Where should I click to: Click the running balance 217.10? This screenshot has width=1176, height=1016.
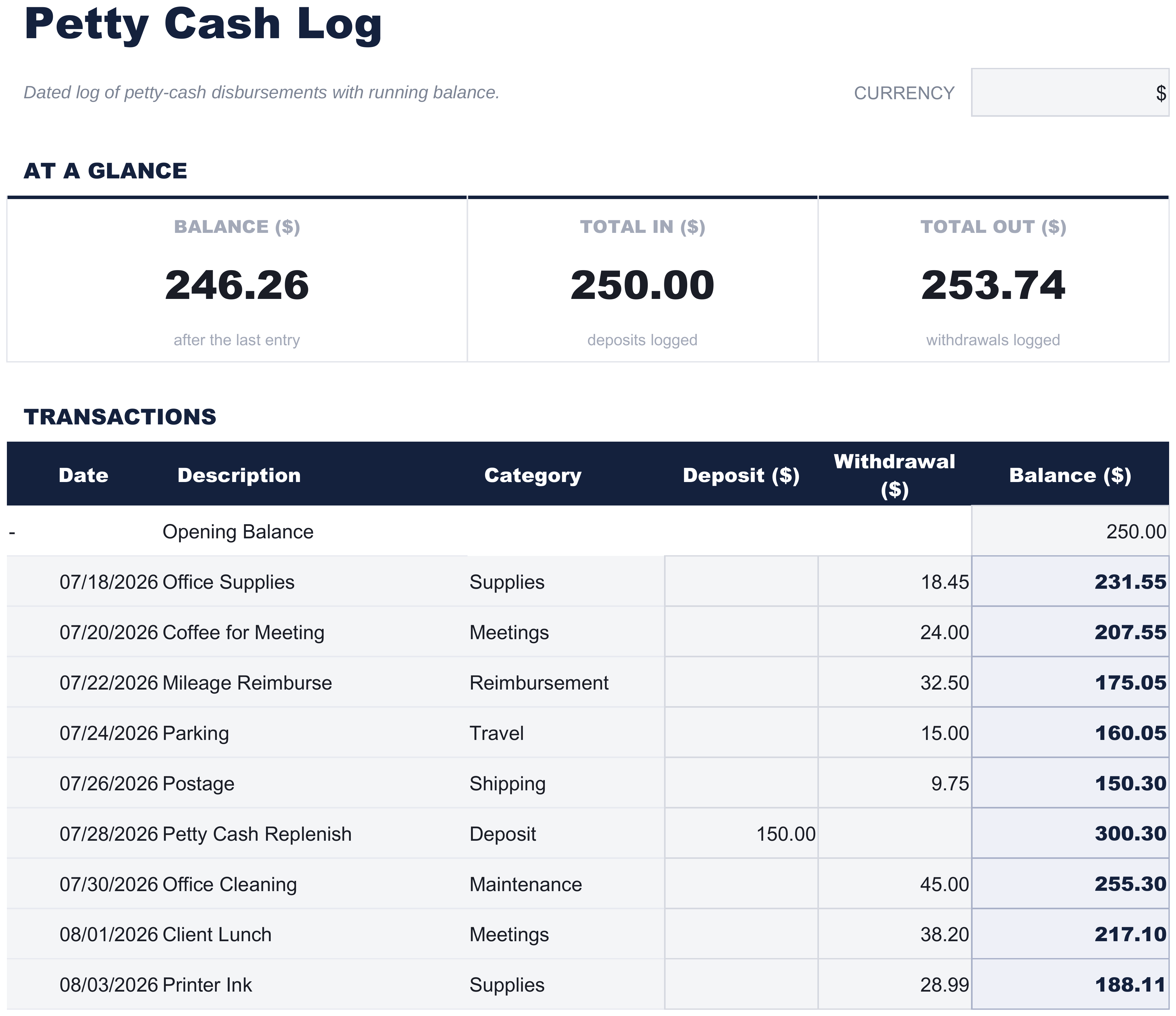click(x=1070, y=934)
